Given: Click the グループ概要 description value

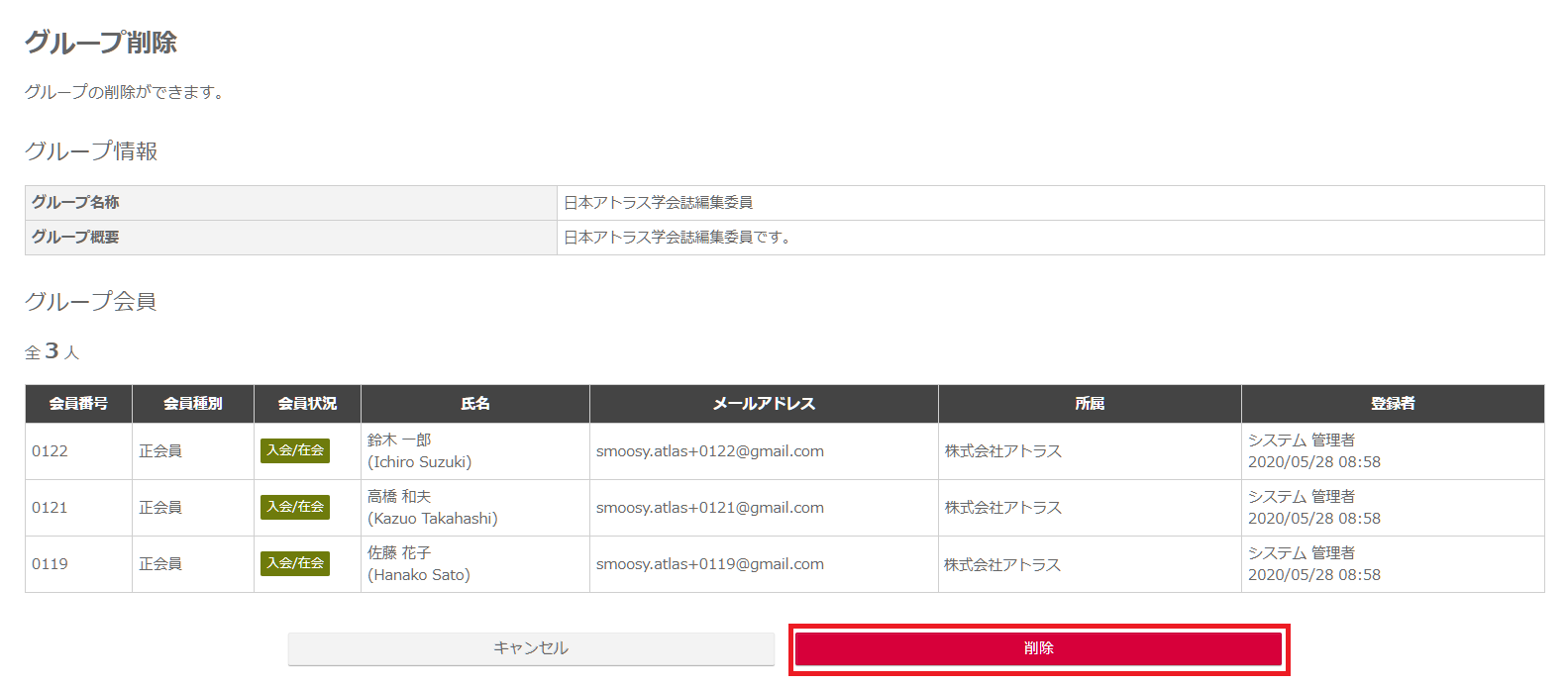Looking at the screenshot, I should (x=677, y=238).
